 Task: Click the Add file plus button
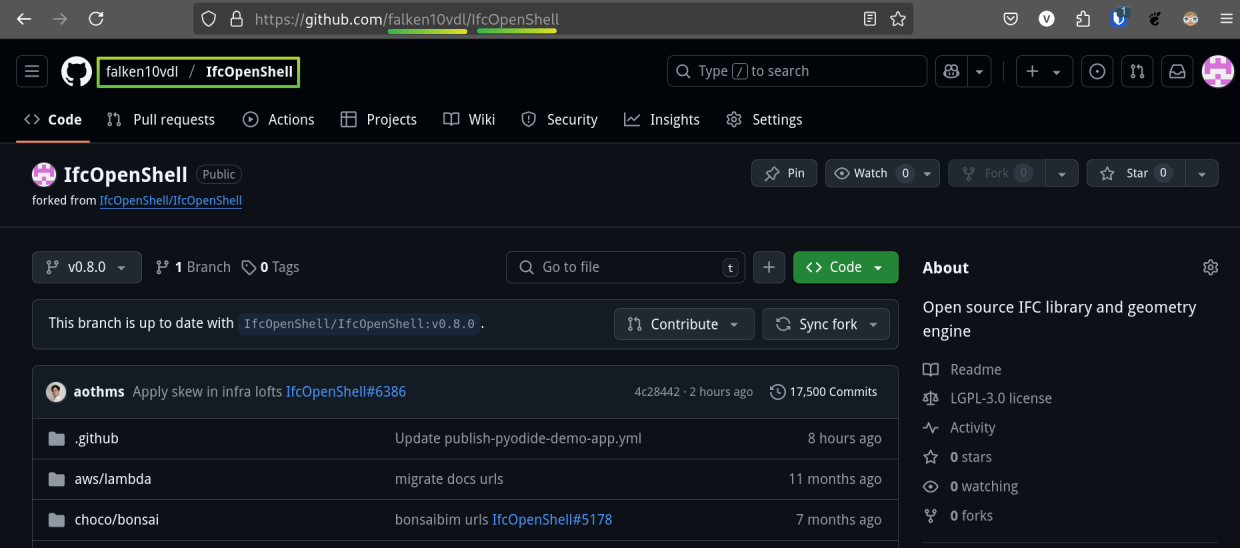pyautogui.click(x=768, y=267)
